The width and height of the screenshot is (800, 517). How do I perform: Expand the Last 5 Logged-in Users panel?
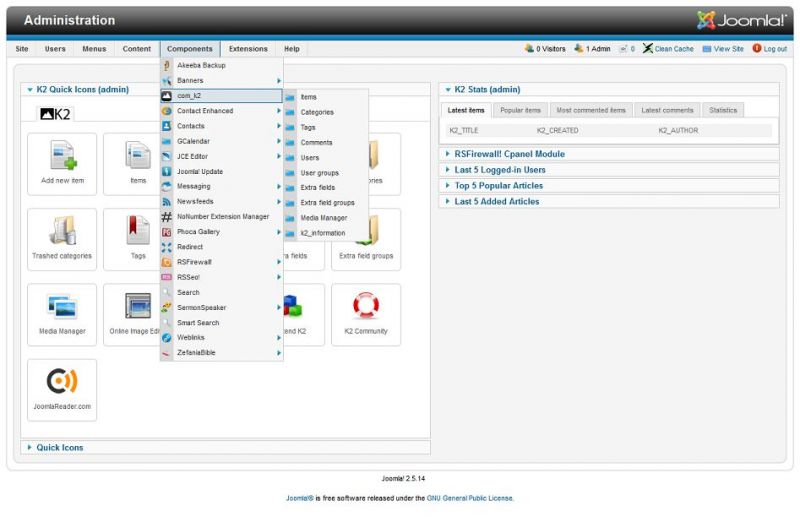[x=447, y=169]
